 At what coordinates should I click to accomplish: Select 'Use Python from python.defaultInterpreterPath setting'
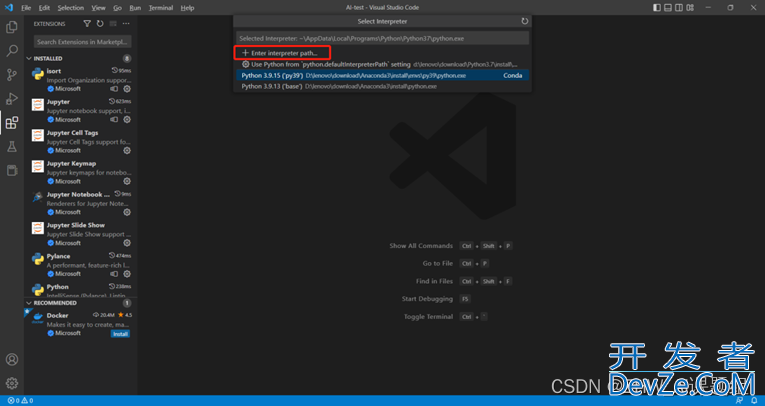point(382,64)
